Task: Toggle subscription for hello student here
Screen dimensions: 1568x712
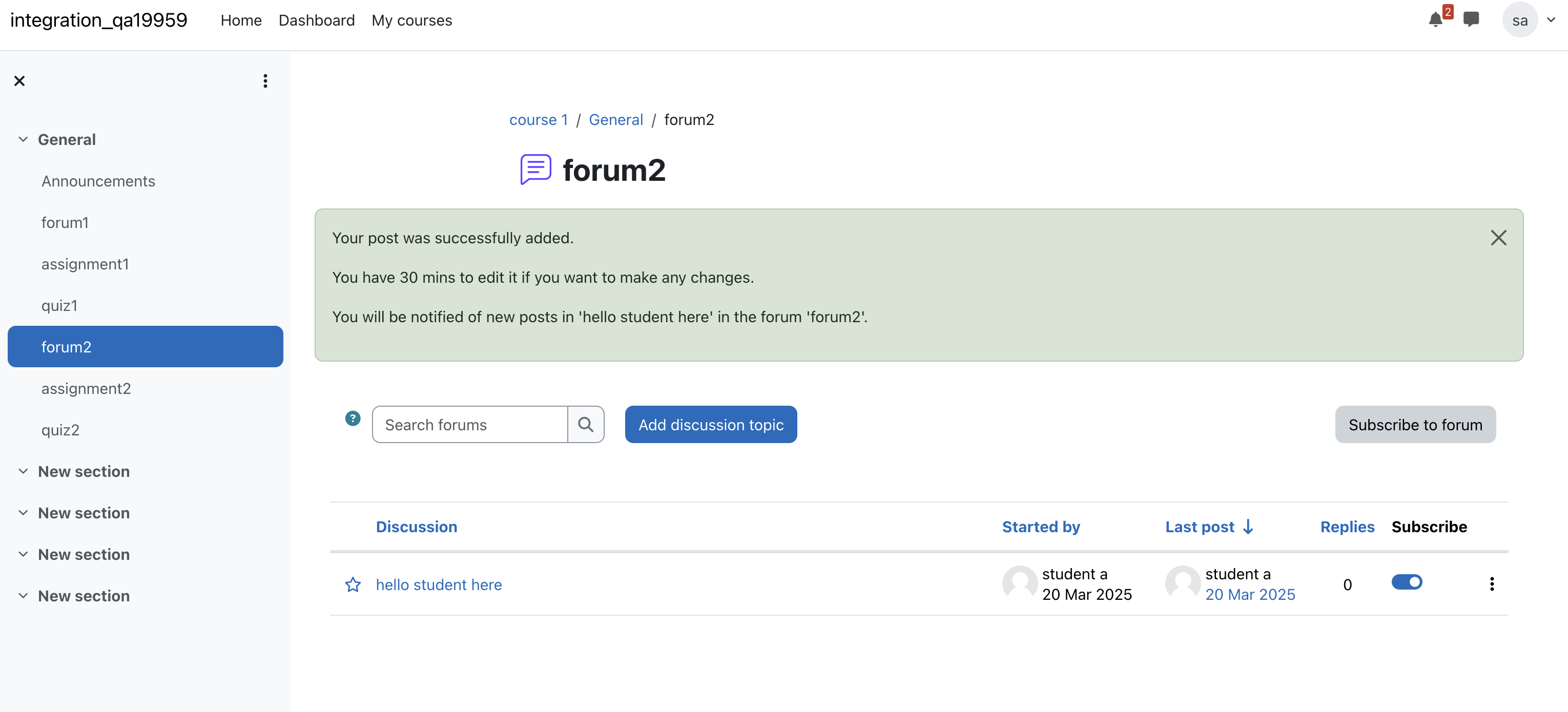Action: [x=1407, y=582]
